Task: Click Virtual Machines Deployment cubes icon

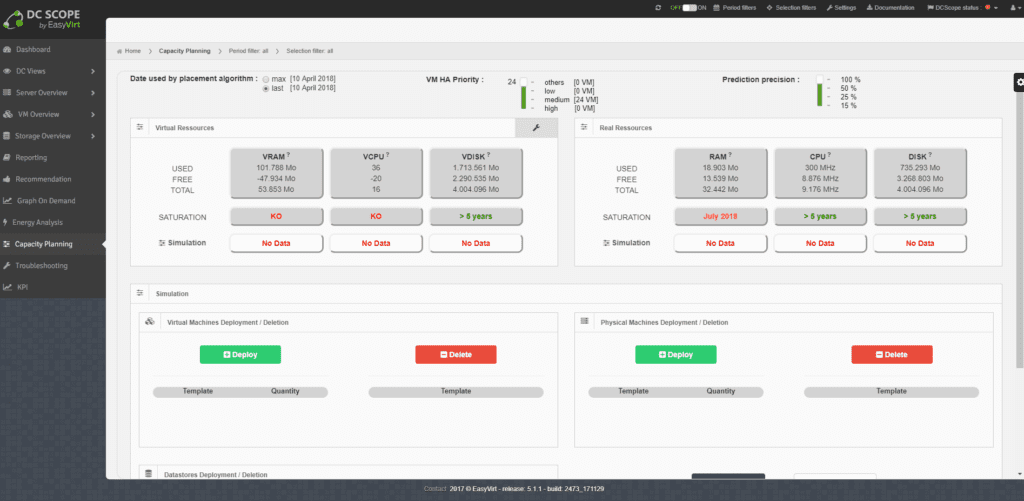Action: coord(150,321)
